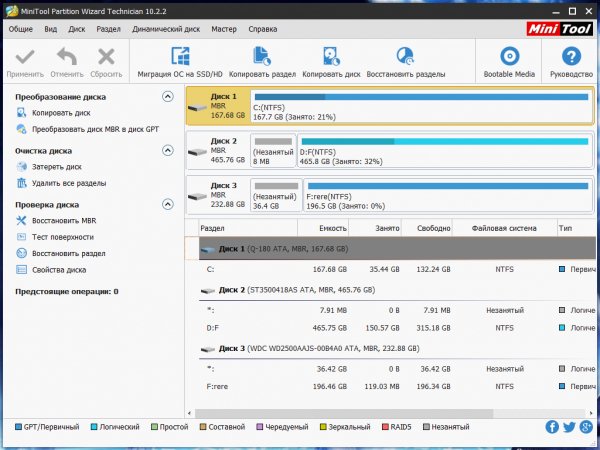The height and width of the screenshot is (450, 600).
Task: Start the Восстановить разделы tool
Action: click(406, 62)
